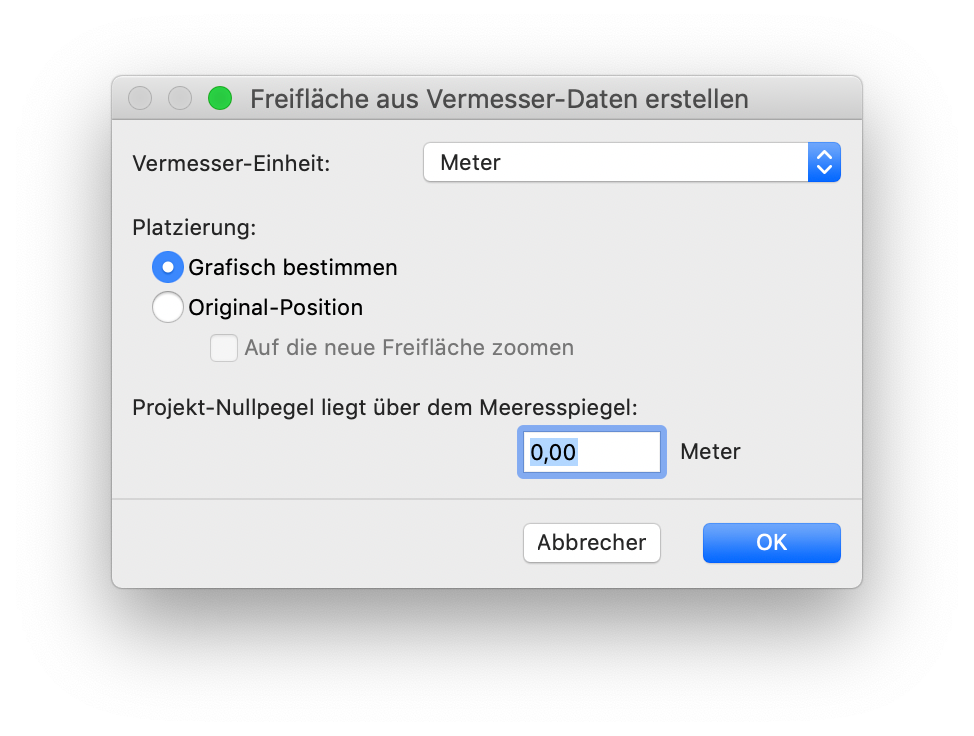
Task: Click the blue up-down arrows of the unit selector
Action: (x=824, y=162)
